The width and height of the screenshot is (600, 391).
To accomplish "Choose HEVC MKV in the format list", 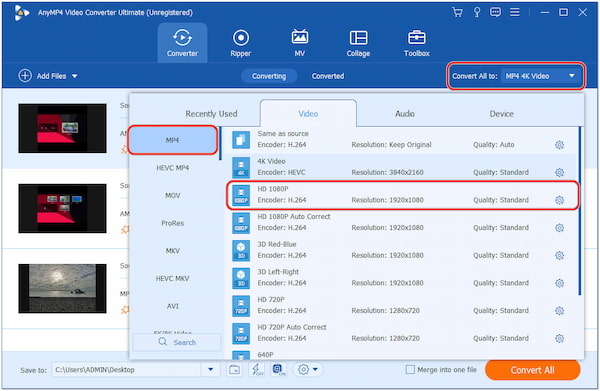I will pyautogui.click(x=173, y=279).
